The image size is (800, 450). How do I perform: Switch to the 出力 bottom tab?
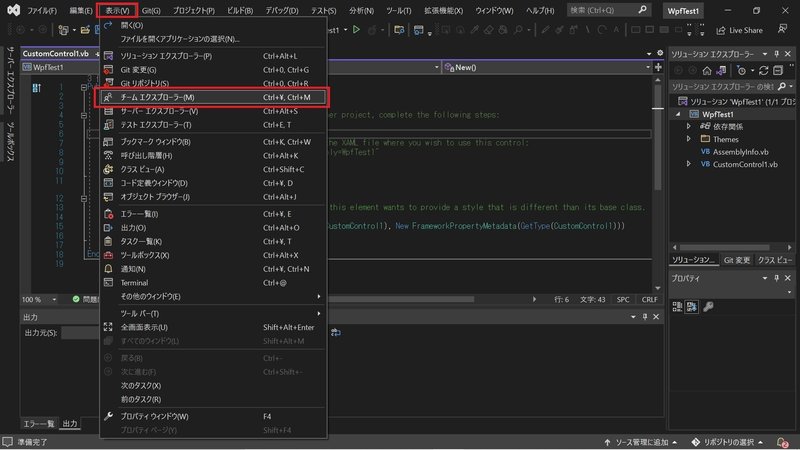(70, 423)
